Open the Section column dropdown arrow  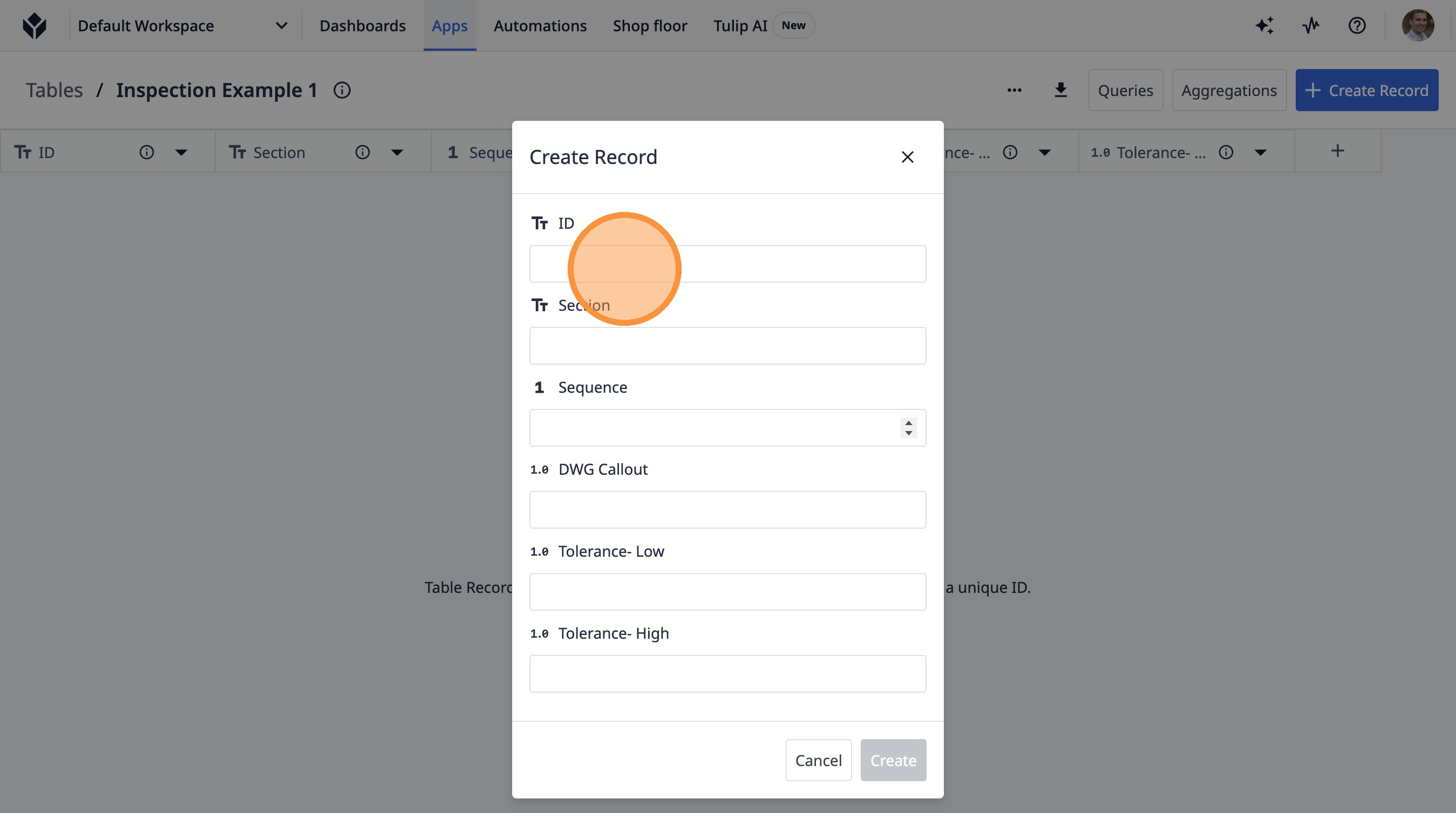397,153
